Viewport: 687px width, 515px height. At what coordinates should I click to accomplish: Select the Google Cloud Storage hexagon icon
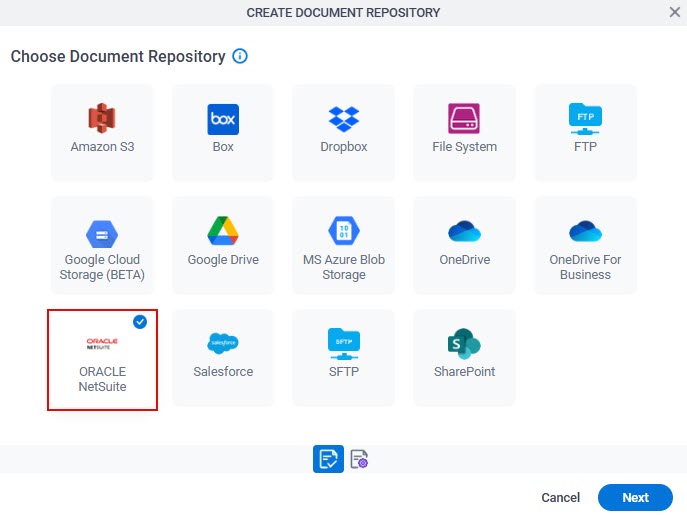pos(102,234)
